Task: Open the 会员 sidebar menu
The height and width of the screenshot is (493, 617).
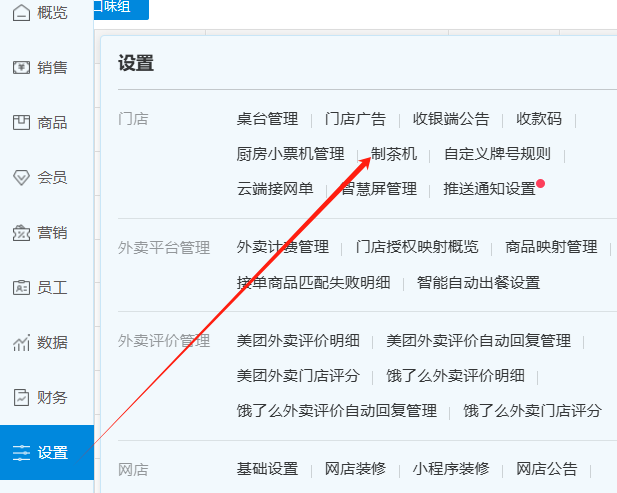Action: (47, 177)
